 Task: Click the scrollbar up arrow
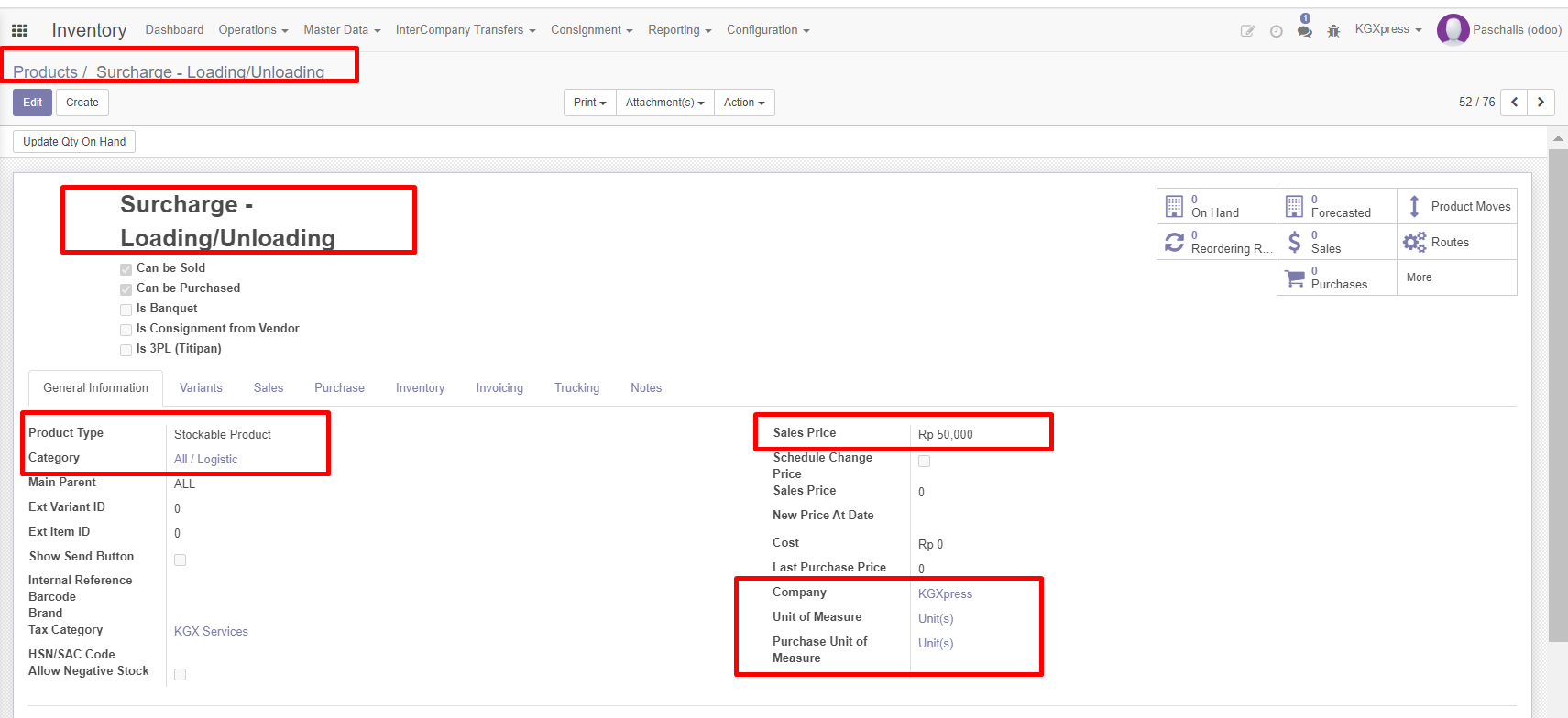[x=1558, y=138]
